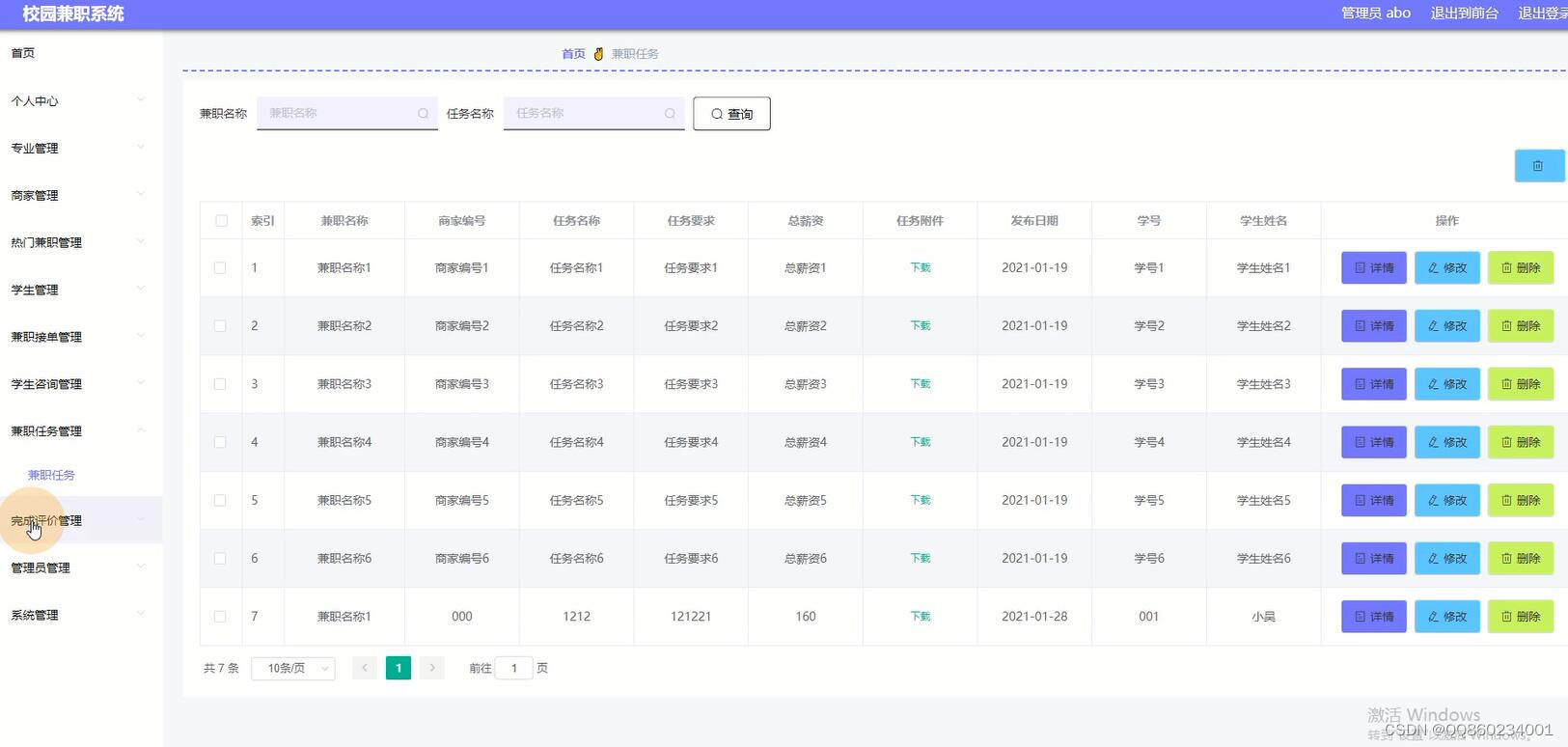The image size is (1568, 747).
Task: Click 下载 link in row 1
Action: (921, 268)
